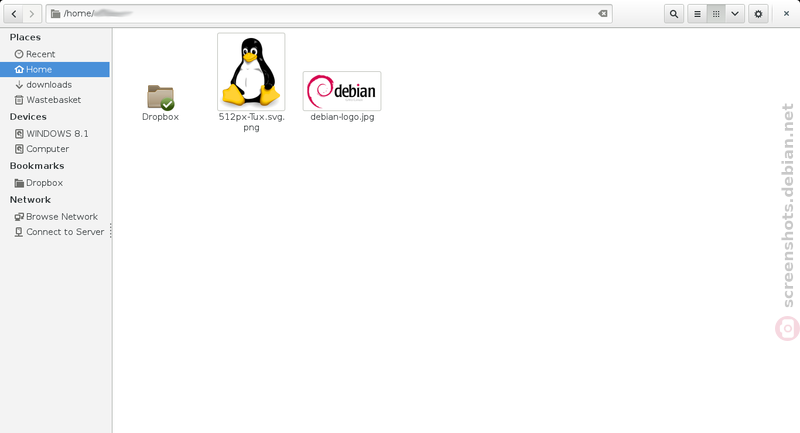Open the WINDOWS 8.1 device
The width and height of the screenshot is (800, 433).
(x=55, y=134)
